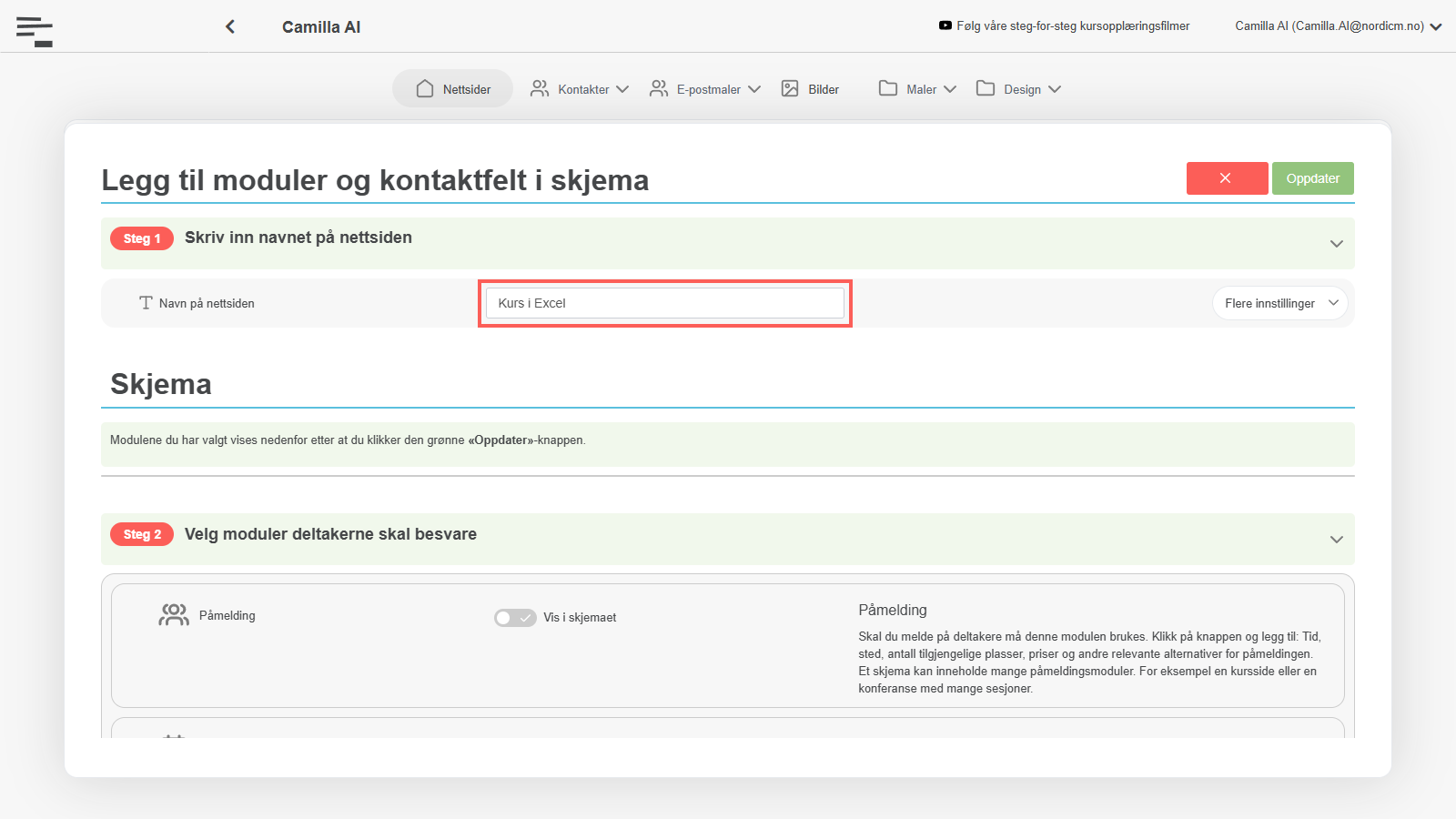Open the Kontakter menu

pyautogui.click(x=580, y=88)
